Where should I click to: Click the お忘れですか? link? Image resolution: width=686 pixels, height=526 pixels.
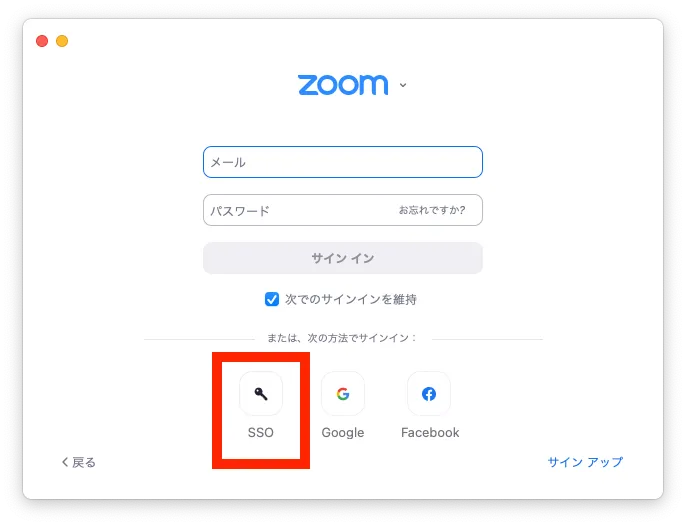432,210
